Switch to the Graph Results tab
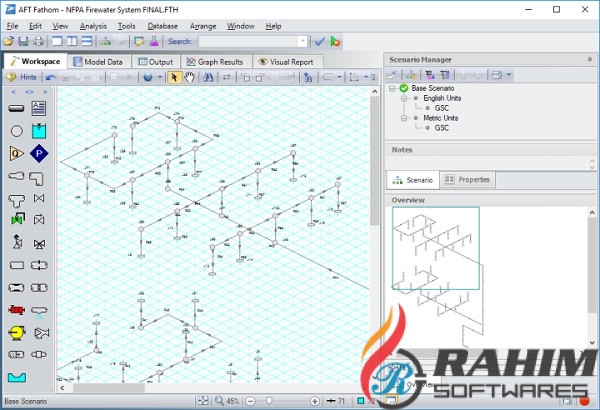 [x=215, y=62]
